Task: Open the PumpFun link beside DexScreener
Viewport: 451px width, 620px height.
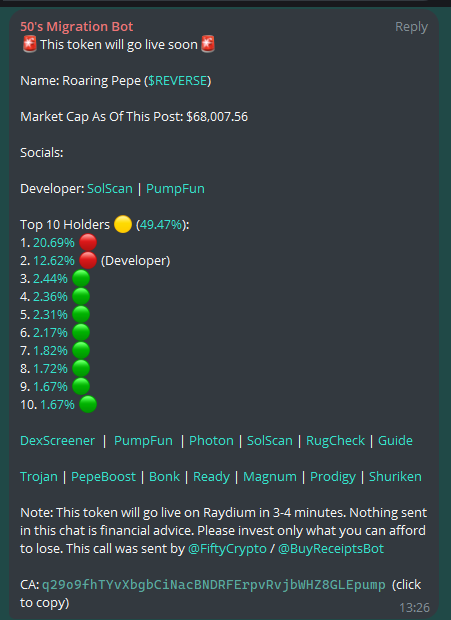Action: click(143, 440)
